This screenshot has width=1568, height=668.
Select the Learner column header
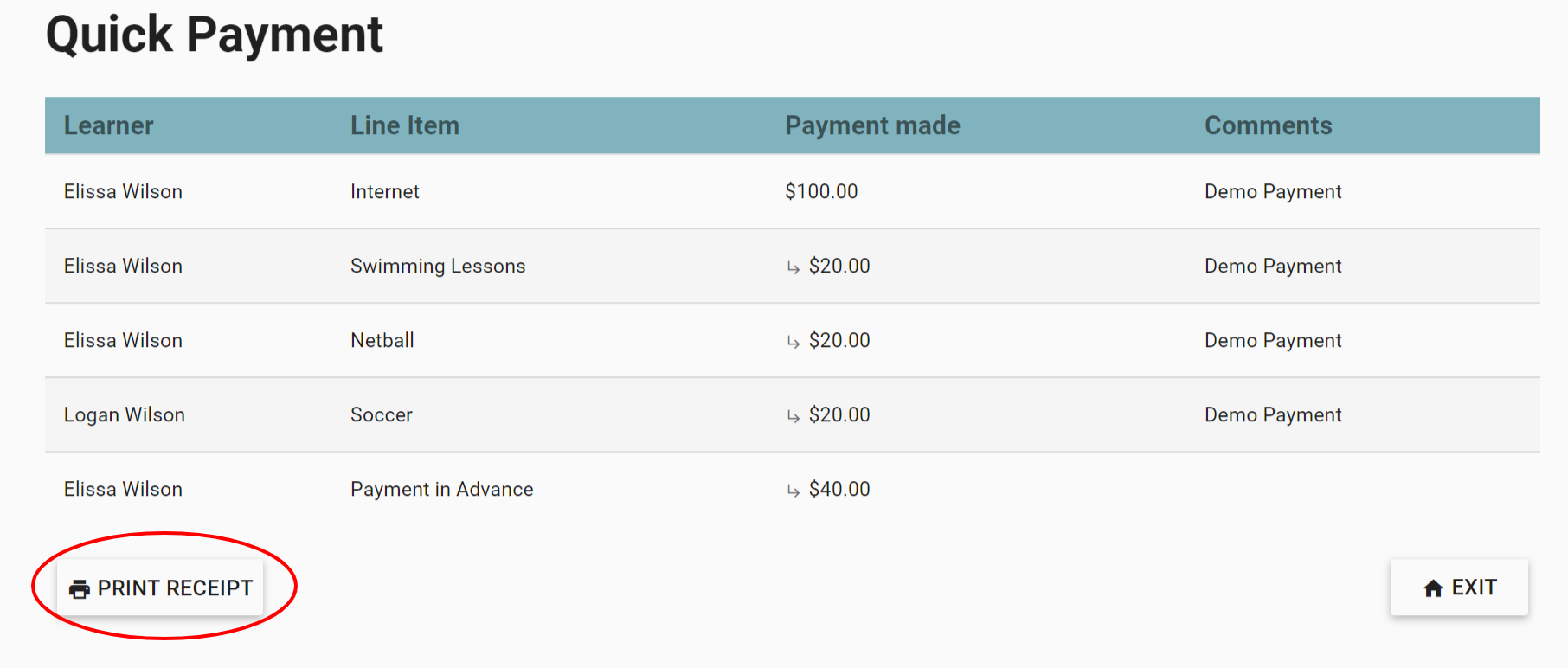[109, 125]
